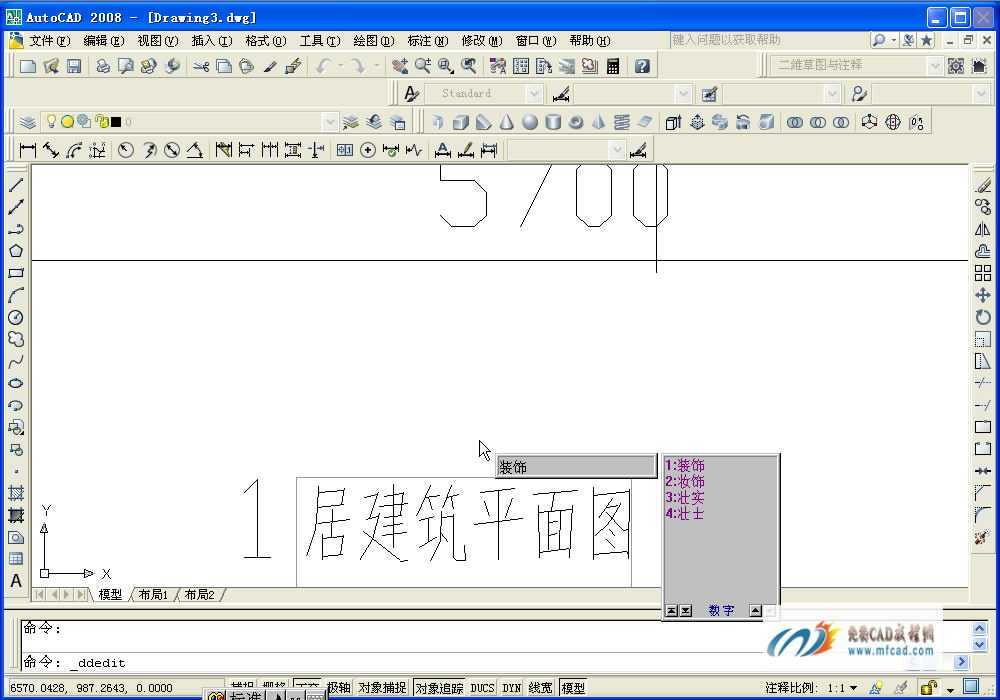Switch to the 布局2 tab
The width and height of the screenshot is (1000, 700).
[200, 595]
